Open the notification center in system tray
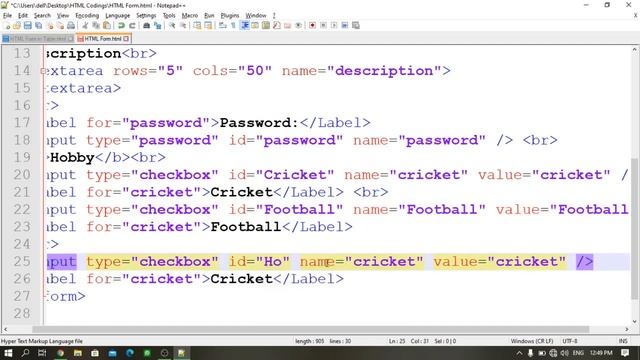This screenshot has height=360, width=640. (625, 353)
